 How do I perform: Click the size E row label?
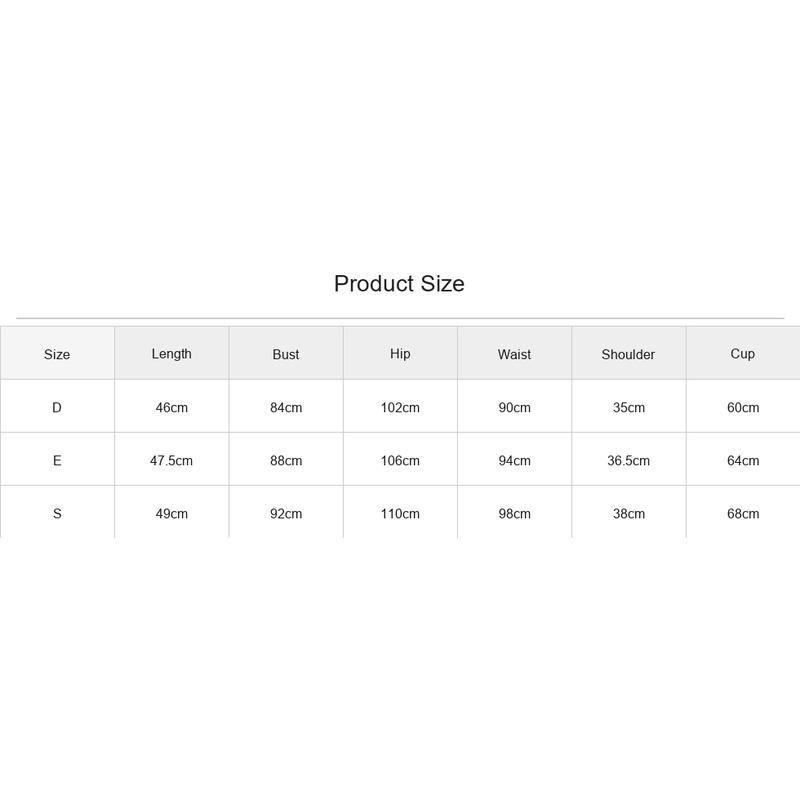(57, 460)
